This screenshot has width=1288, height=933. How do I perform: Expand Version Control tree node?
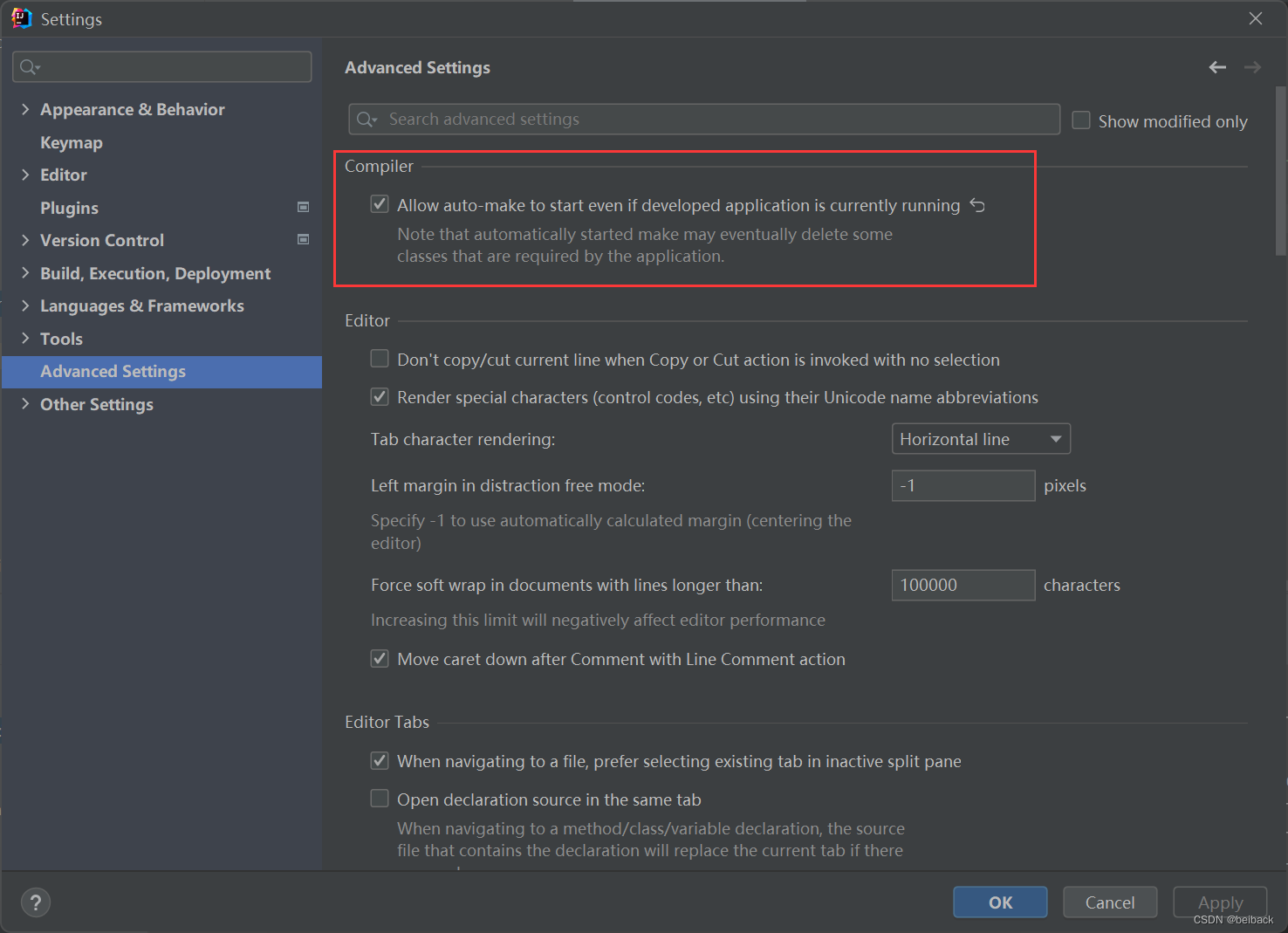(25, 240)
